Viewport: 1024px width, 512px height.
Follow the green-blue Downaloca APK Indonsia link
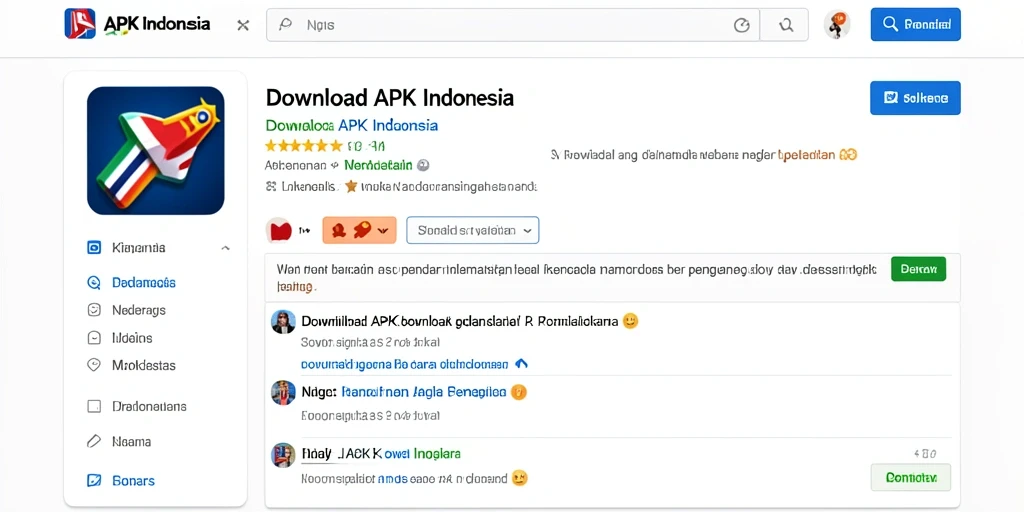coord(352,125)
